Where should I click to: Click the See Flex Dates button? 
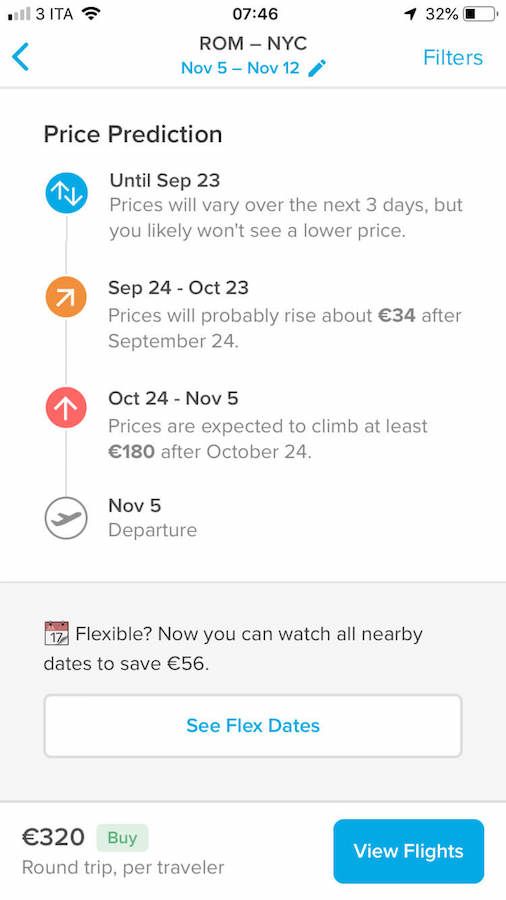tap(253, 726)
